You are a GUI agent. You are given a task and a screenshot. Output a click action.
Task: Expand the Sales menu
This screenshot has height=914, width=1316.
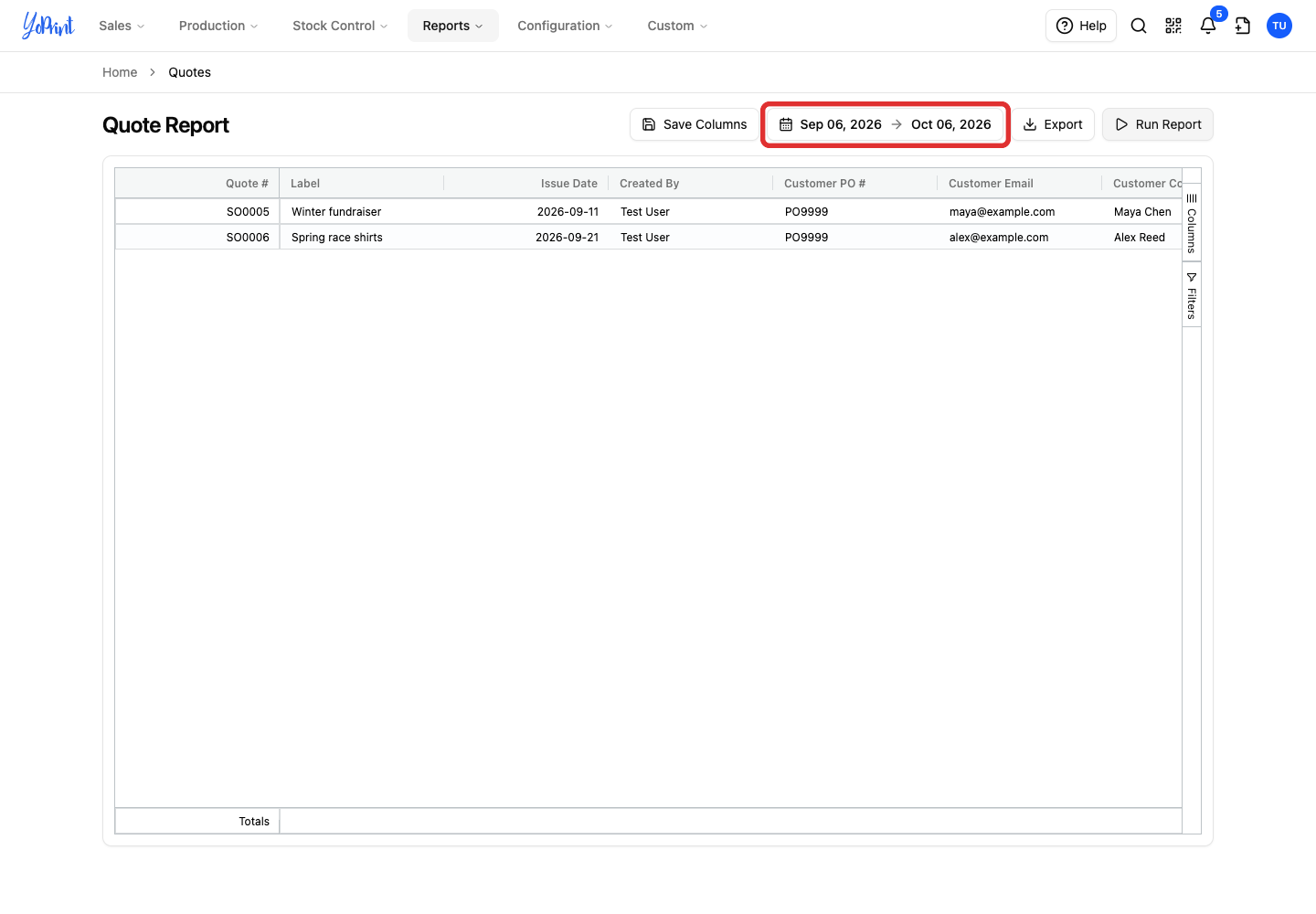point(122,26)
